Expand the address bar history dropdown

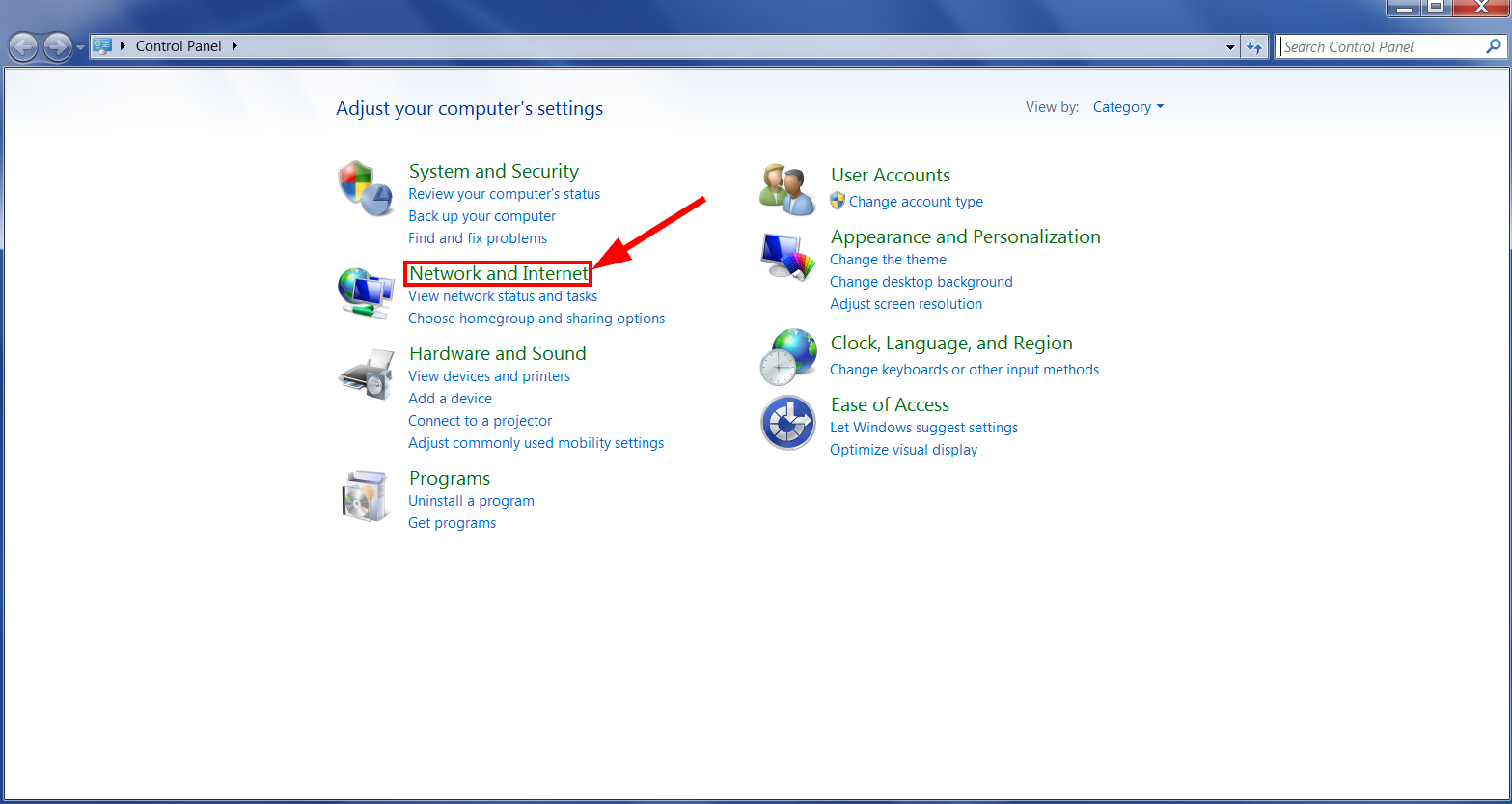1230,46
